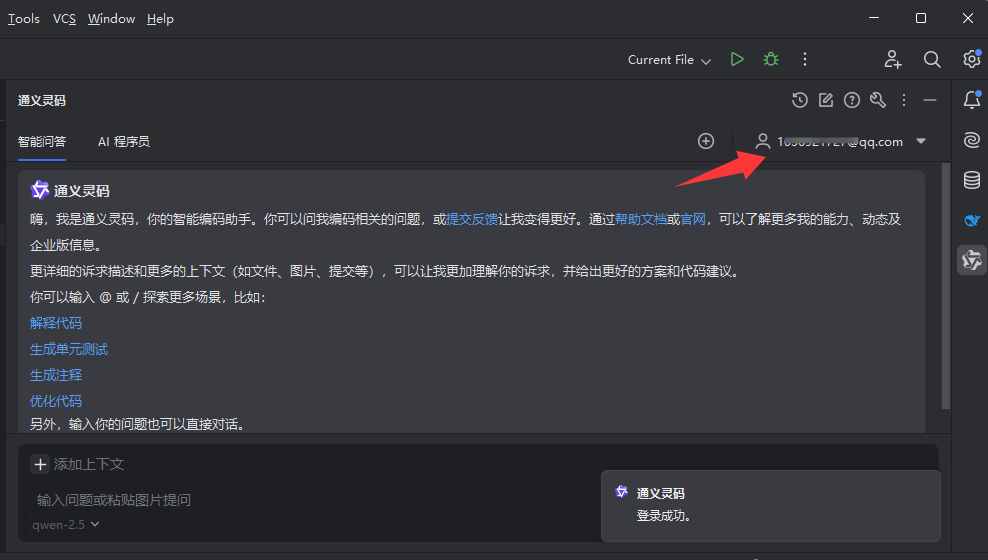This screenshot has height=560, width=988.
Task: Open help question-mark icon in panel header
Action: (x=852, y=100)
